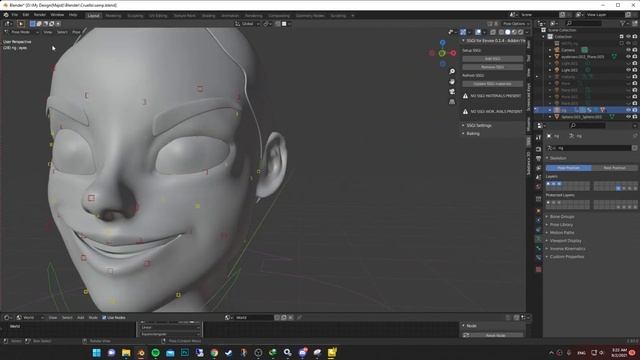
Task: Switch to the Modeling workspace tab
Action: coord(113,16)
